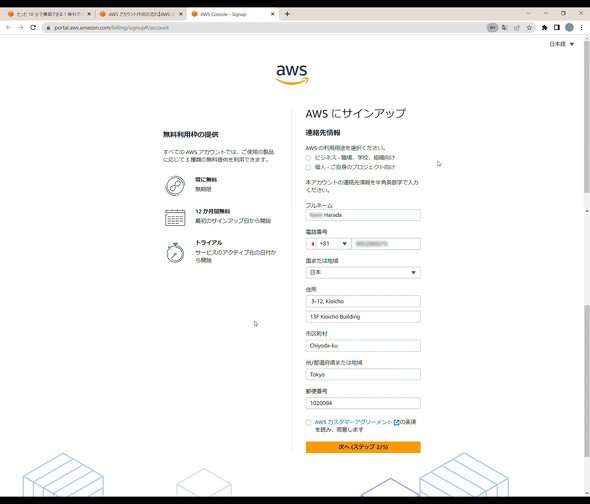Viewport: 590px width, 504px height.
Task: Open the AWS customer agreement link
Action: point(353,422)
